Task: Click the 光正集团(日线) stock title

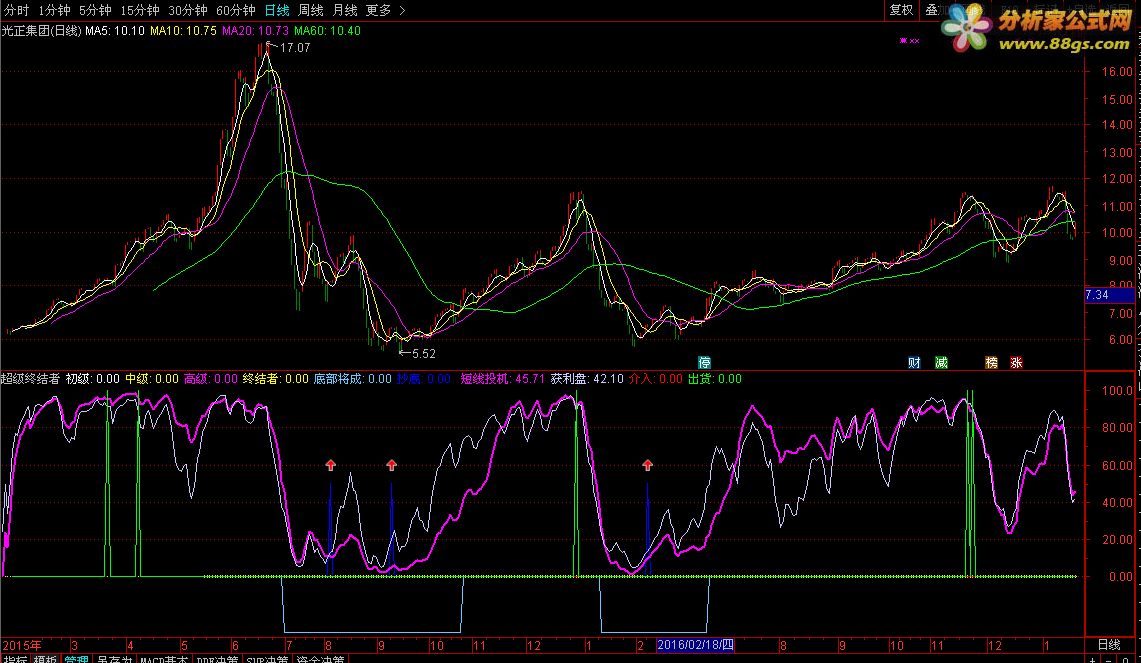Action: [x=41, y=31]
